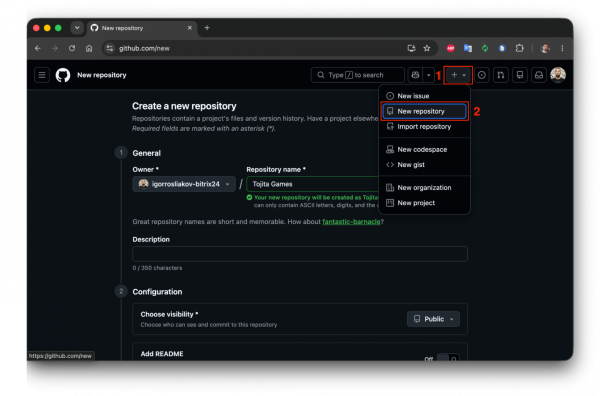View site information icon in address bar
This screenshot has height=396, width=600.
click(110, 48)
